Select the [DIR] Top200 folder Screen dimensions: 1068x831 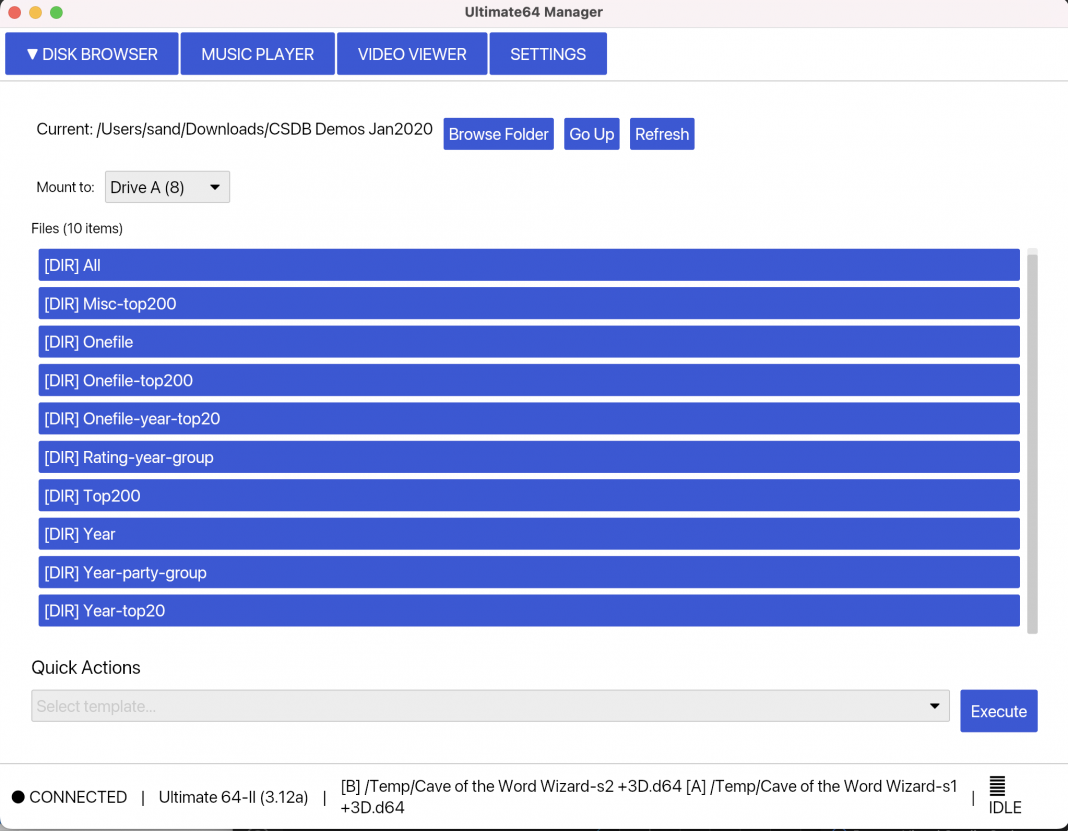(x=529, y=496)
